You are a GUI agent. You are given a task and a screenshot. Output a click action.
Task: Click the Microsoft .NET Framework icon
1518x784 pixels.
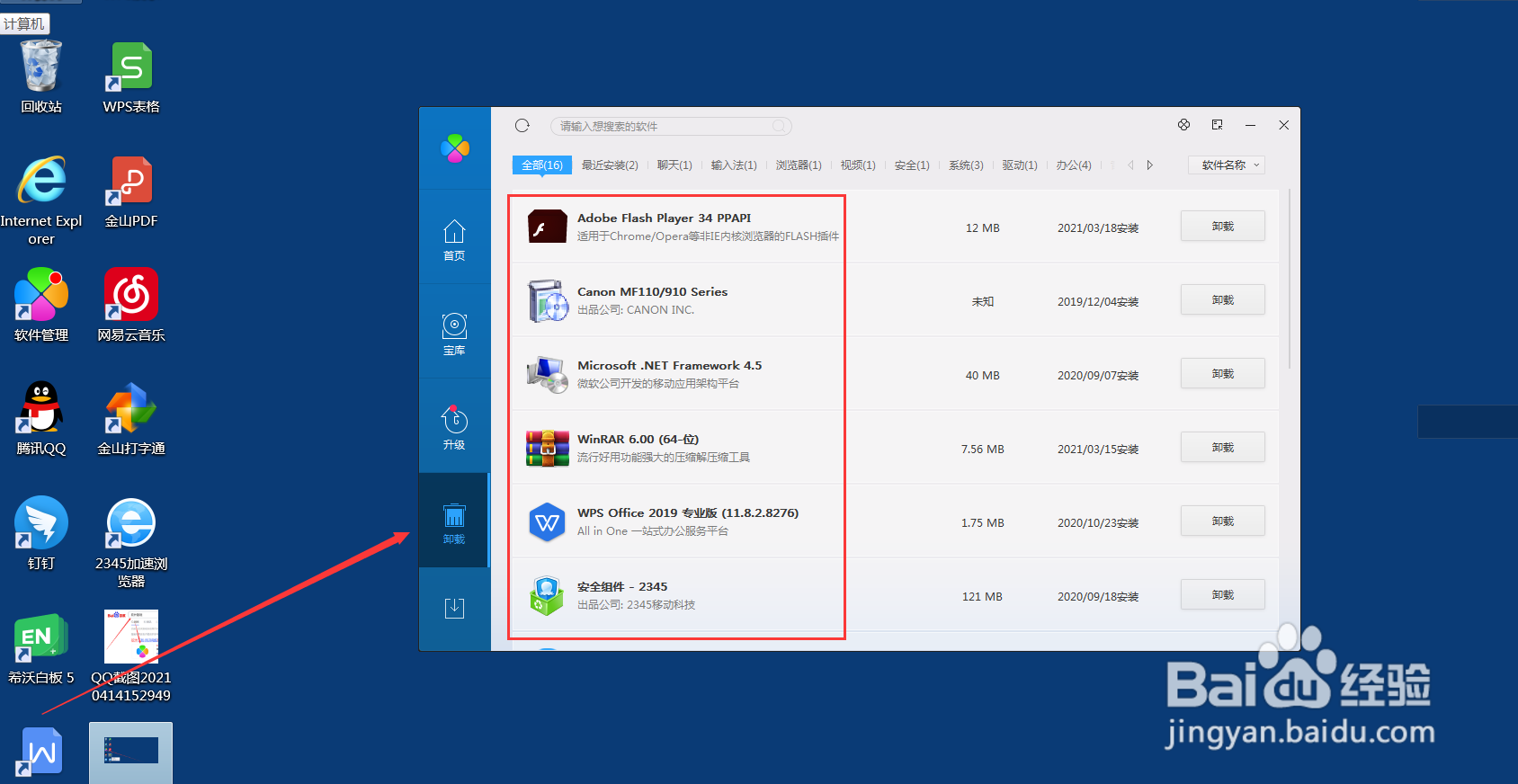coord(548,374)
